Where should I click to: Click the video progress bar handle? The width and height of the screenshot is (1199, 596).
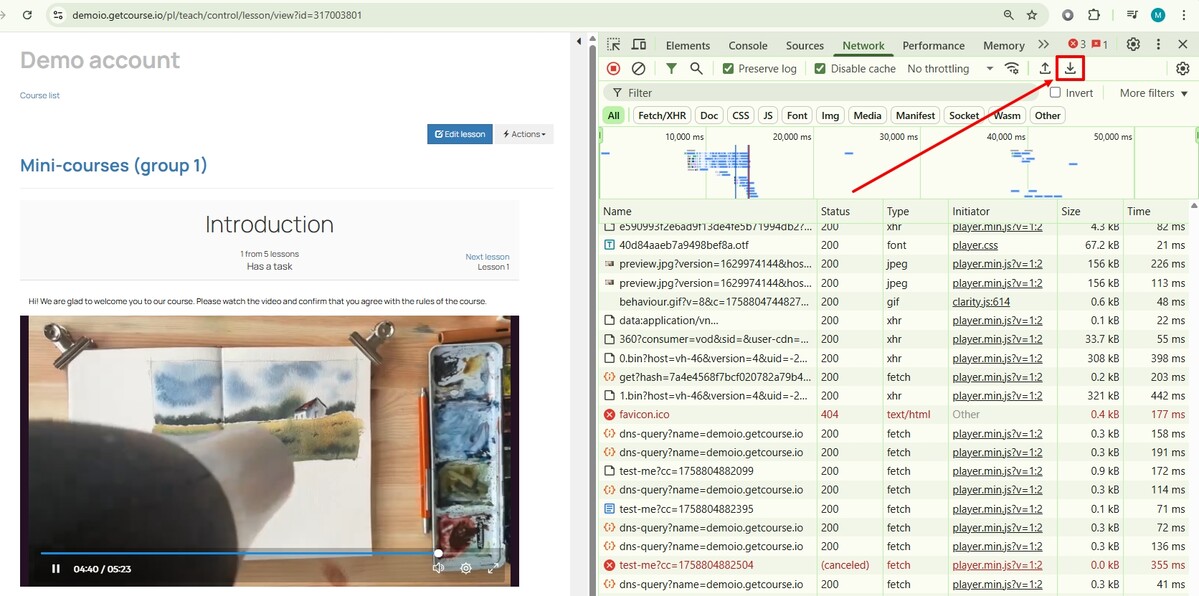(x=438, y=552)
